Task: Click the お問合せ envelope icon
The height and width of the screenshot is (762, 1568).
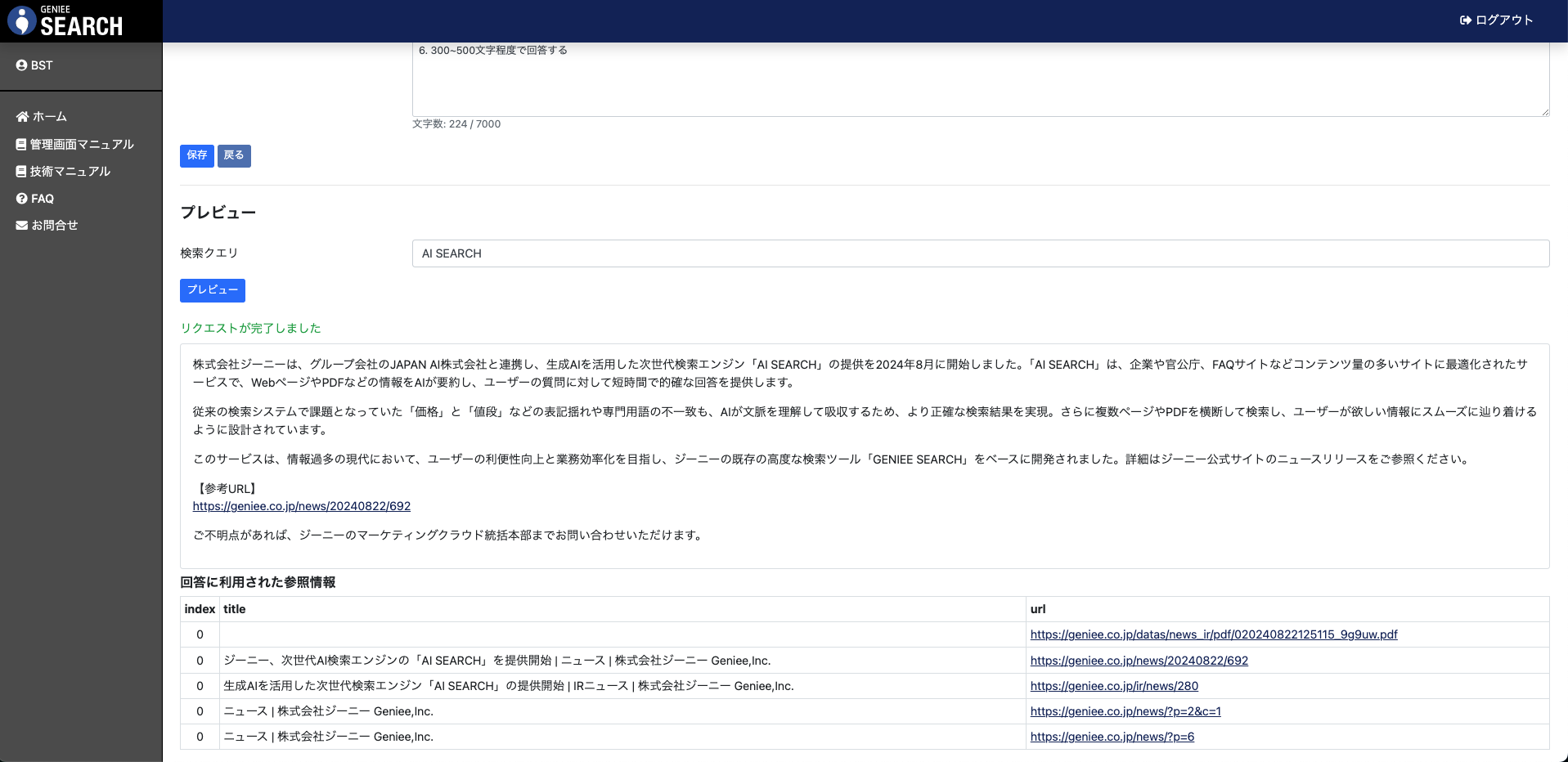Action: 22,226
